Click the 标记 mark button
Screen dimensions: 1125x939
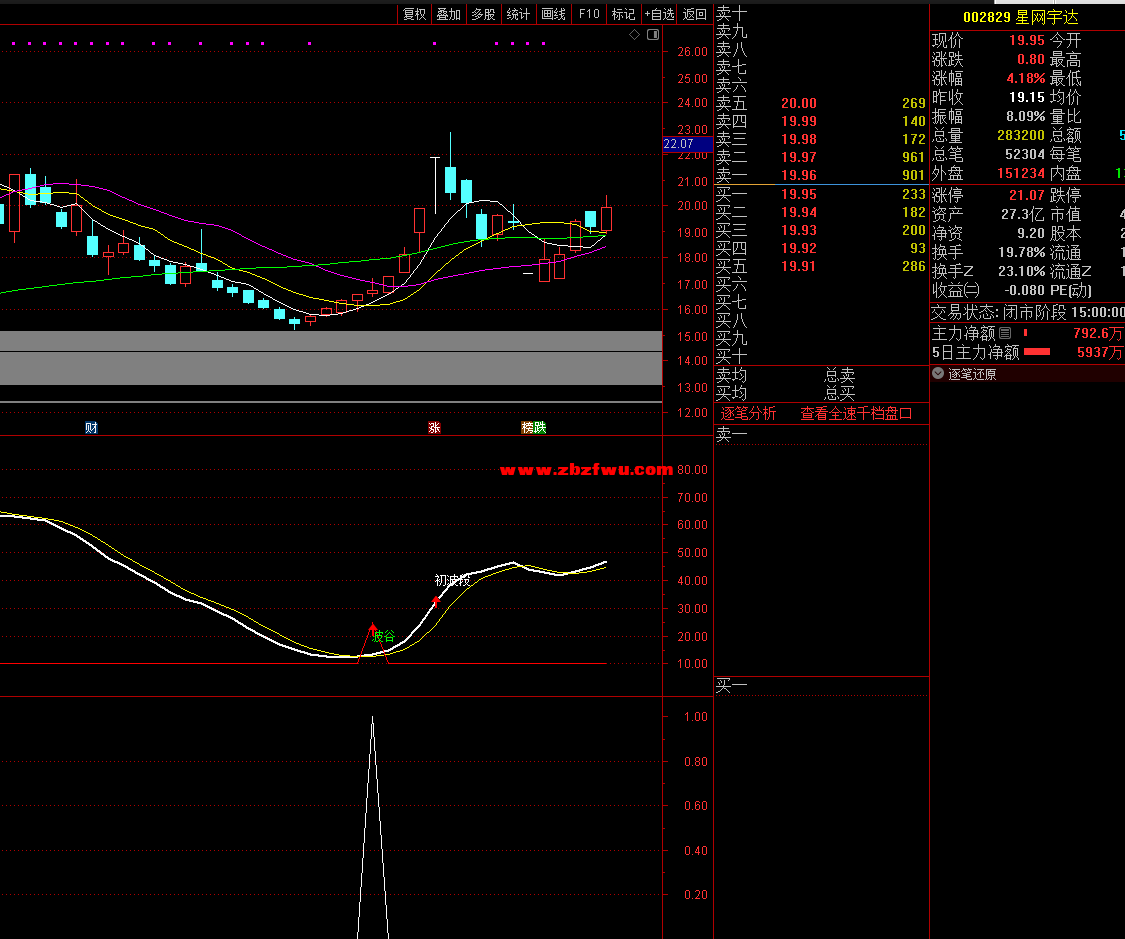(623, 14)
